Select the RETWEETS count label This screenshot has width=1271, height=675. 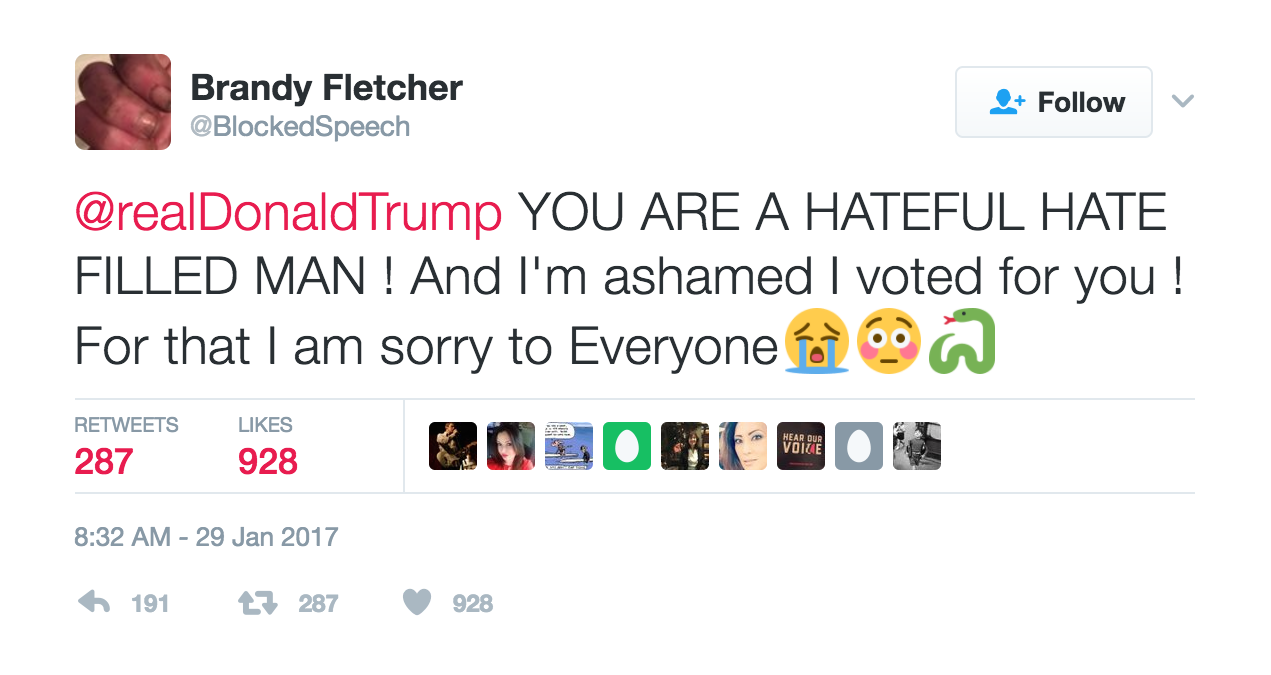click(x=127, y=424)
